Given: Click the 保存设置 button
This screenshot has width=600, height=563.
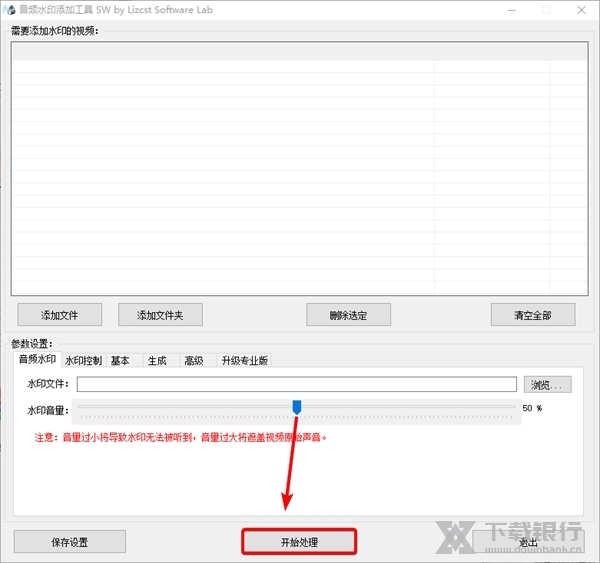Looking at the screenshot, I should coord(70,542).
